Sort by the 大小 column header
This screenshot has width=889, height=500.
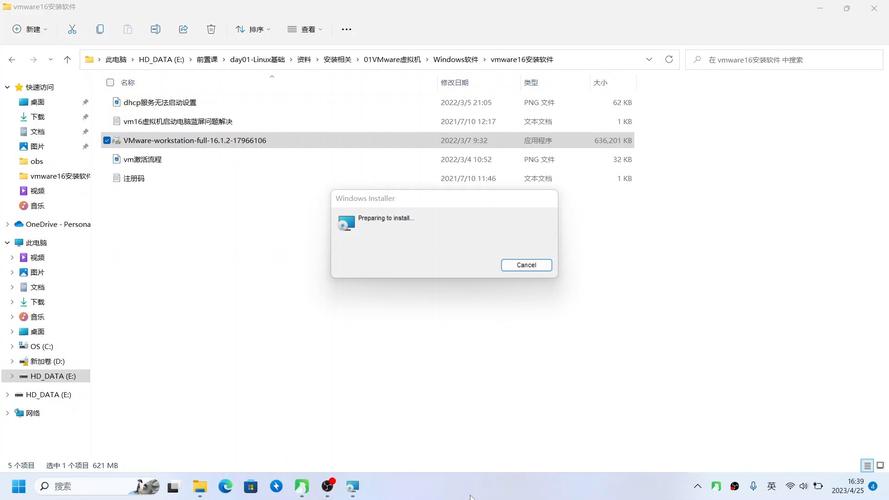click(600, 83)
